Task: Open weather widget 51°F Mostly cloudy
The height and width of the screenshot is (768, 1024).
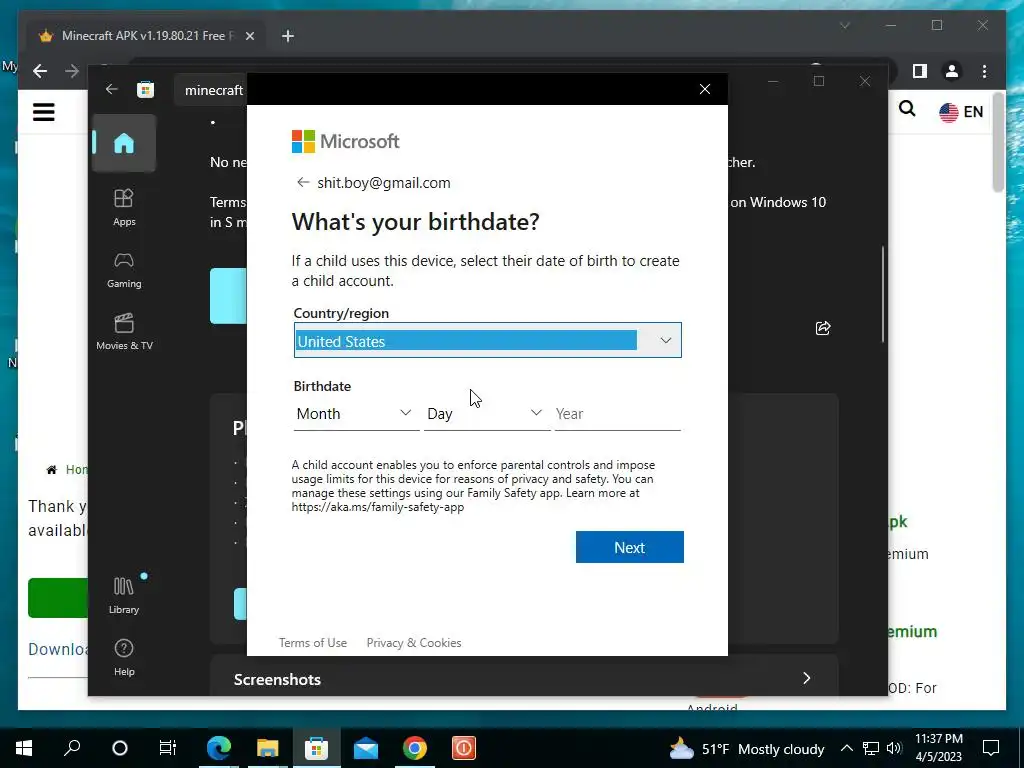Action: 746,748
